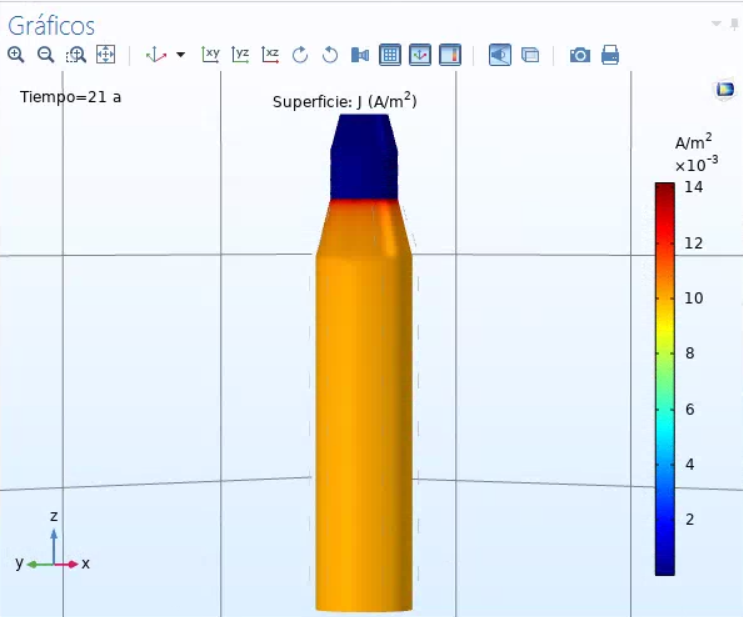Switch to the yz plane view
The height and width of the screenshot is (617, 743).
(241, 55)
